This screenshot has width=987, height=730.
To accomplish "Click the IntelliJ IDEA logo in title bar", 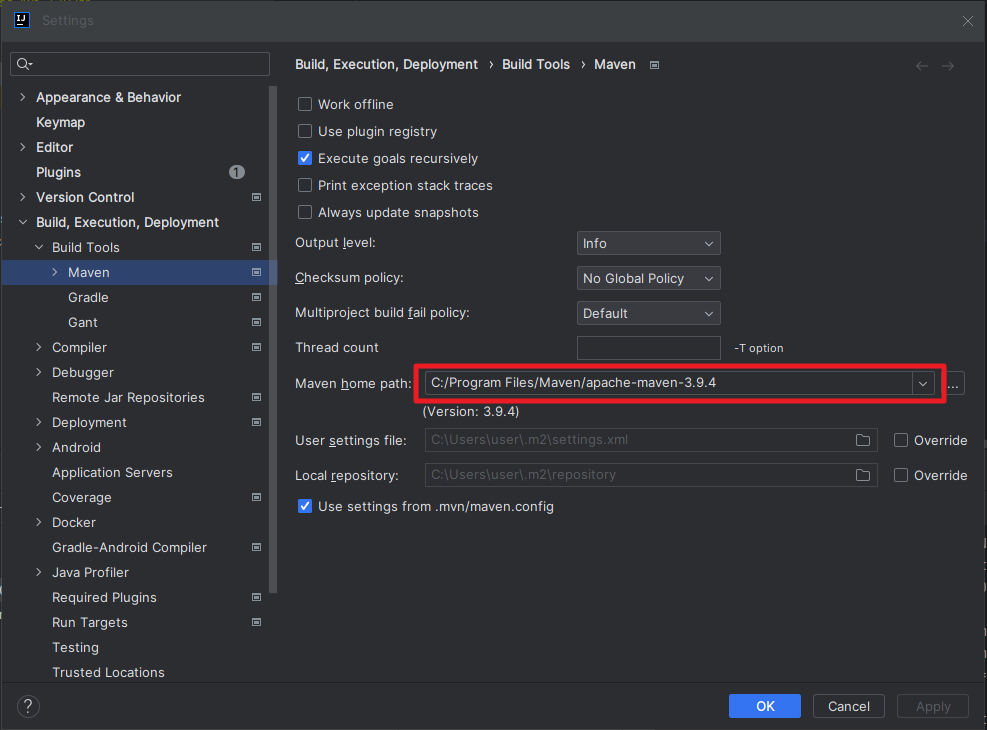I will 21,20.
